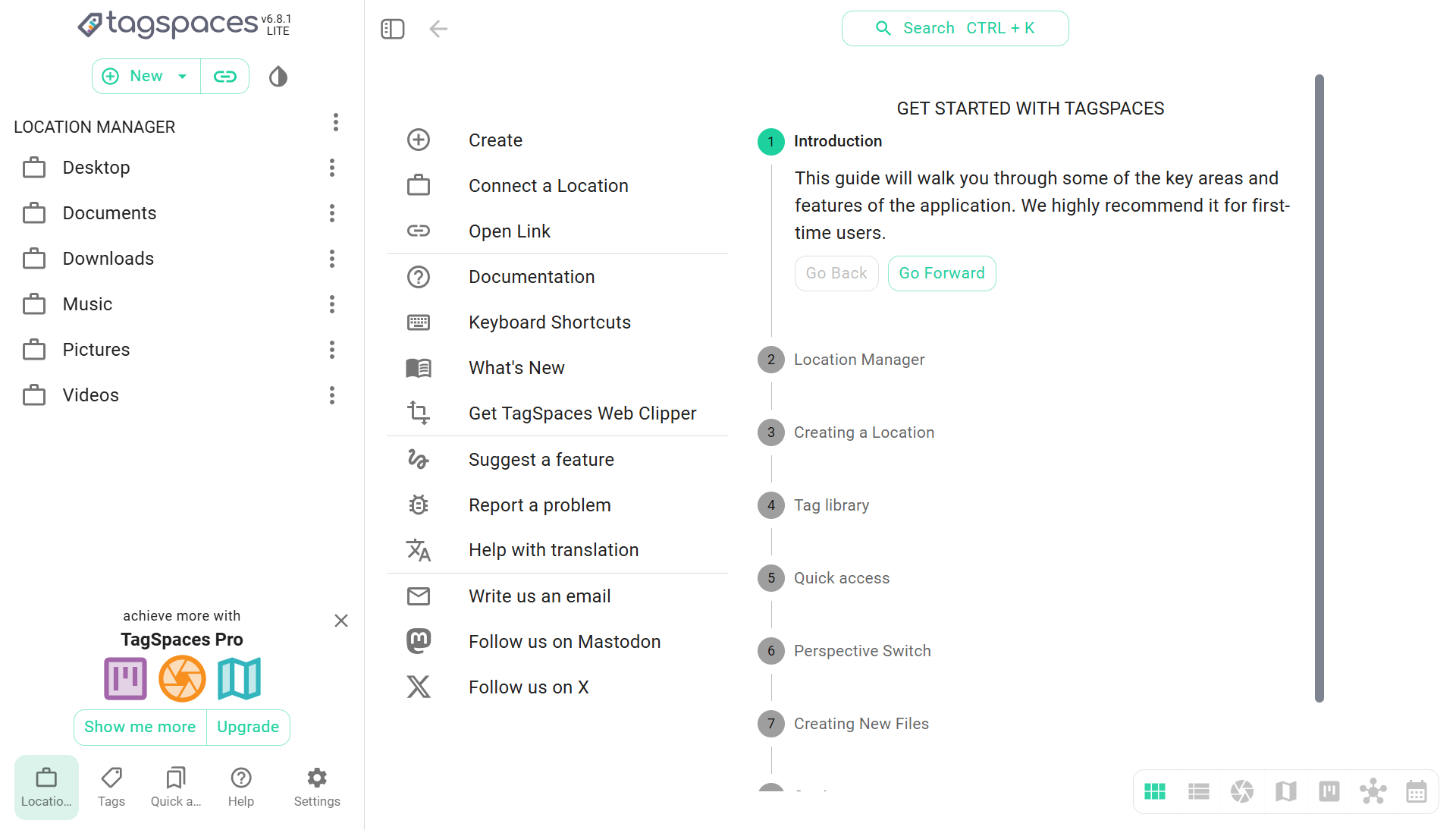Click the orange Gallery promo icon

click(182, 679)
